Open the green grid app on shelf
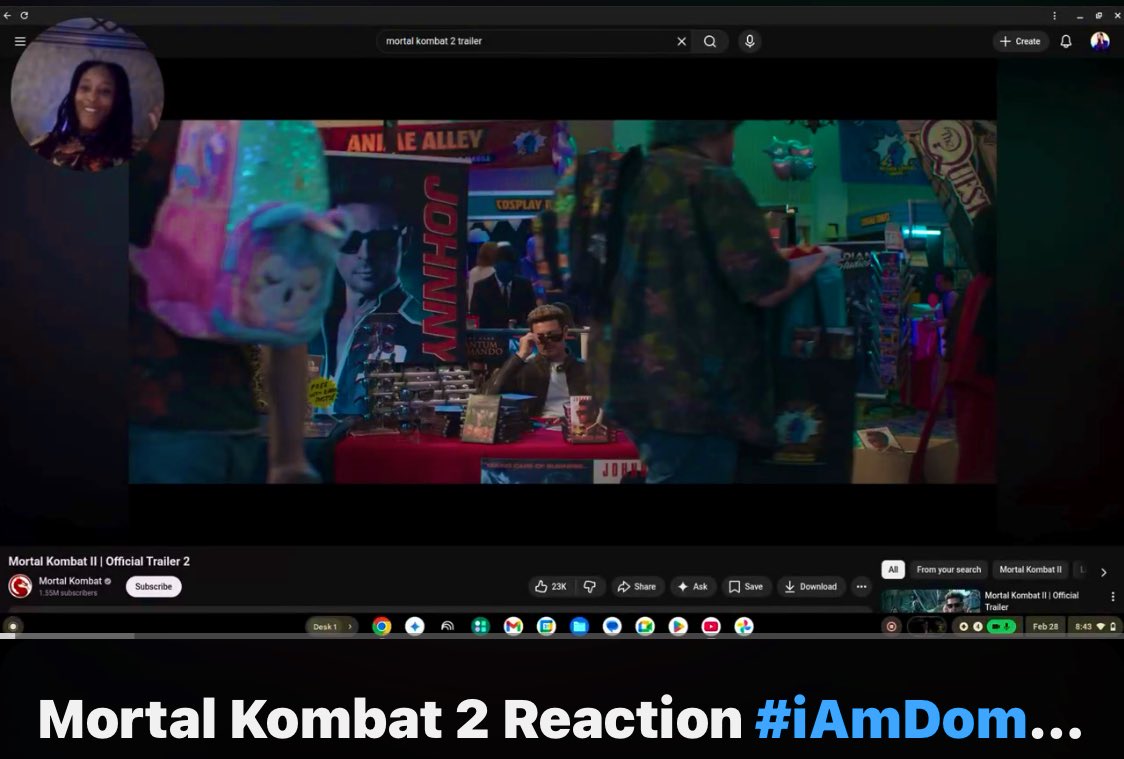Screen dimensions: 1124x759 (480, 626)
